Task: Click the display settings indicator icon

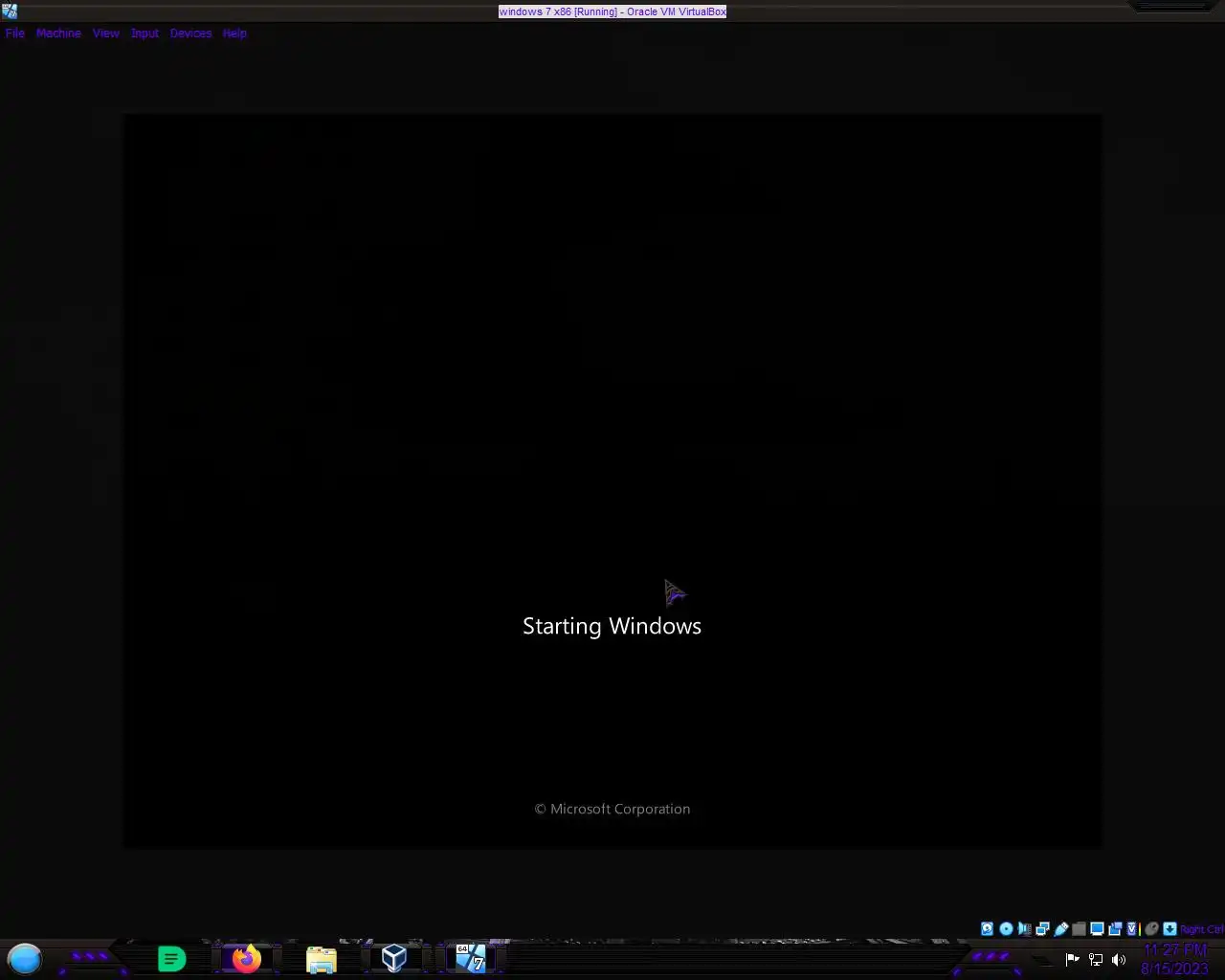Action: pos(1097,928)
